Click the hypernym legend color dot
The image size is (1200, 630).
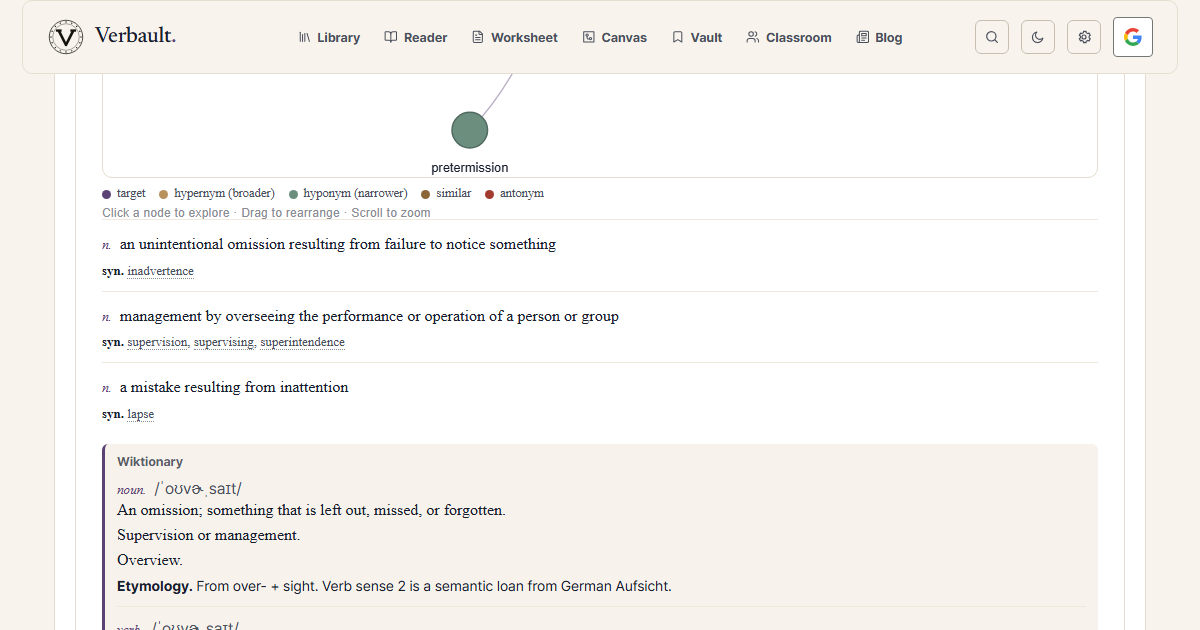[x=164, y=194]
